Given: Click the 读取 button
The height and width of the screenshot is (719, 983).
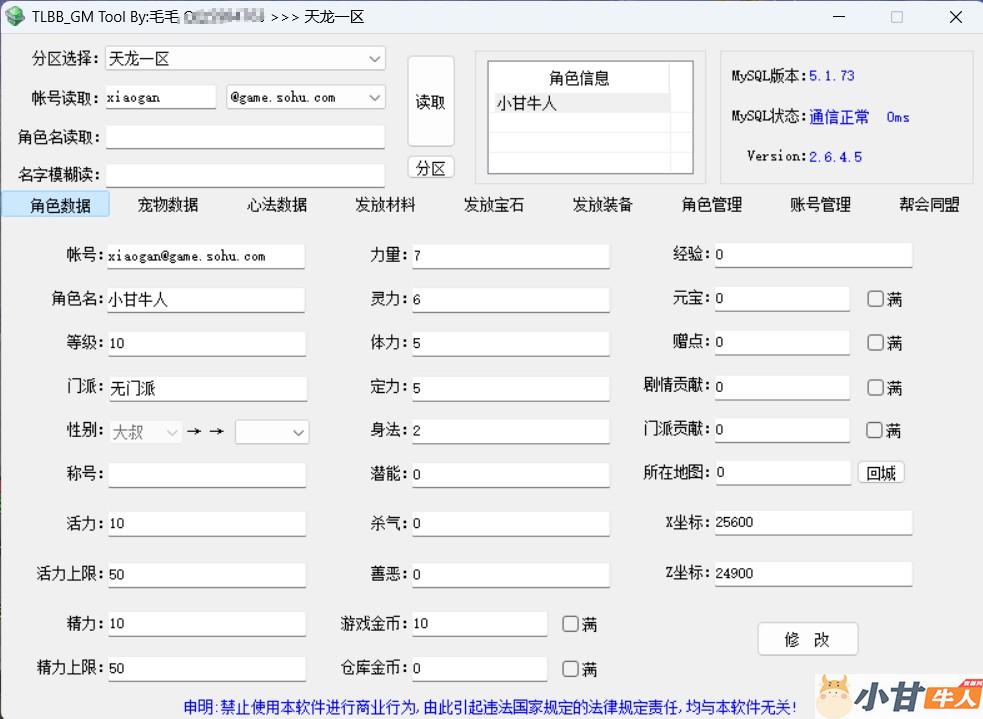Looking at the screenshot, I should (431, 102).
